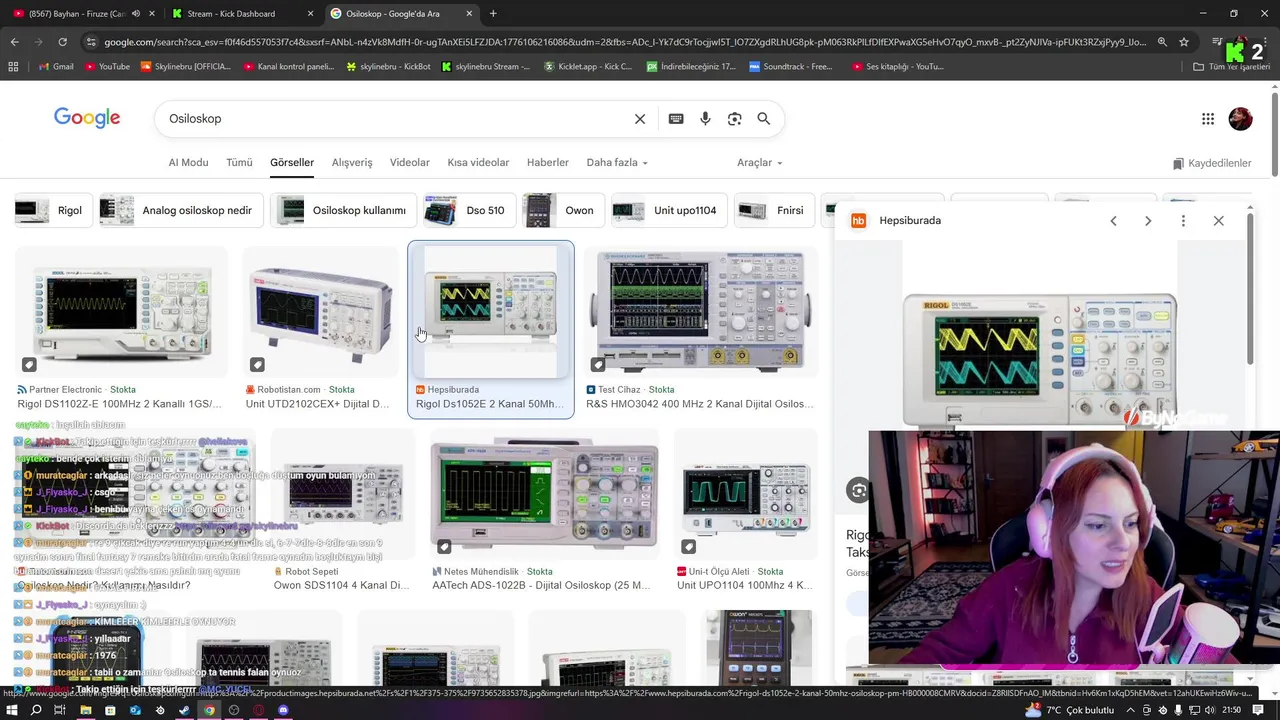
Task: Expand the Daha fazla dropdown
Action: pos(617,162)
